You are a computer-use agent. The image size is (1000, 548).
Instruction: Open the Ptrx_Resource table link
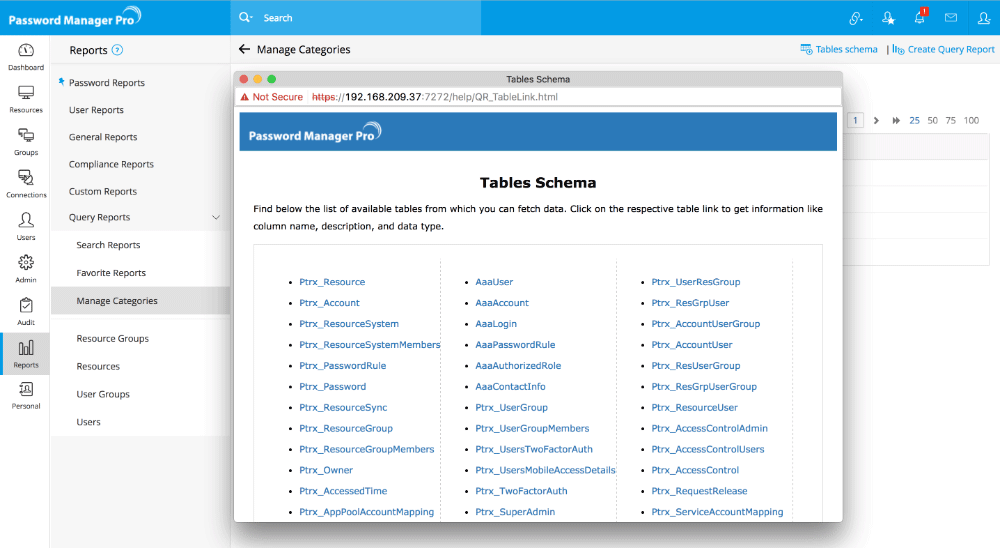332,282
